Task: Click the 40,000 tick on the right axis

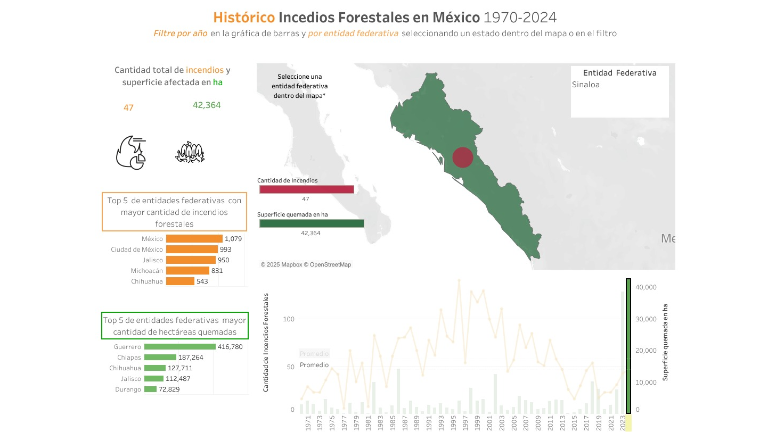Action: point(646,287)
